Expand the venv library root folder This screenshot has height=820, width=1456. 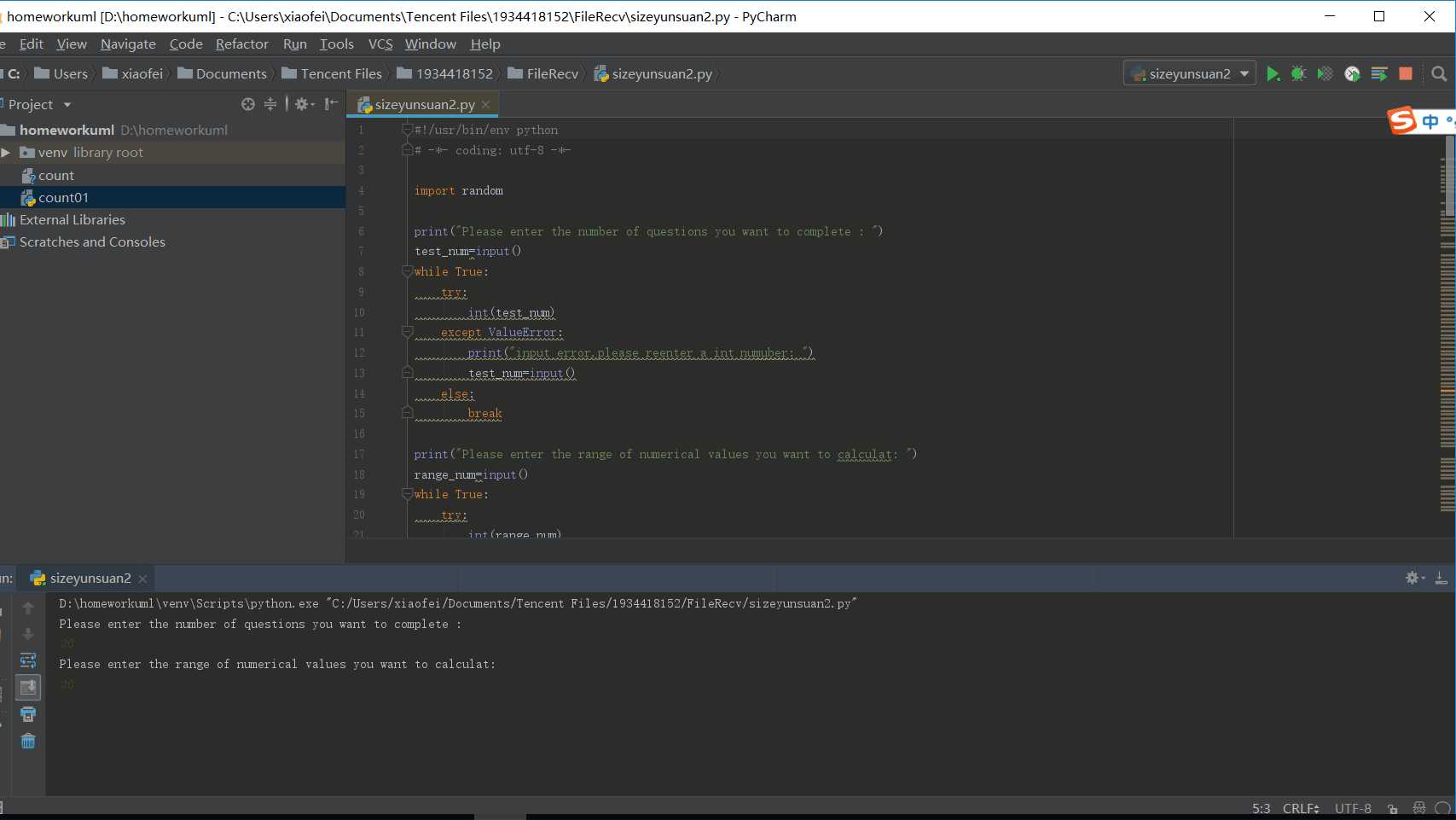(6, 152)
